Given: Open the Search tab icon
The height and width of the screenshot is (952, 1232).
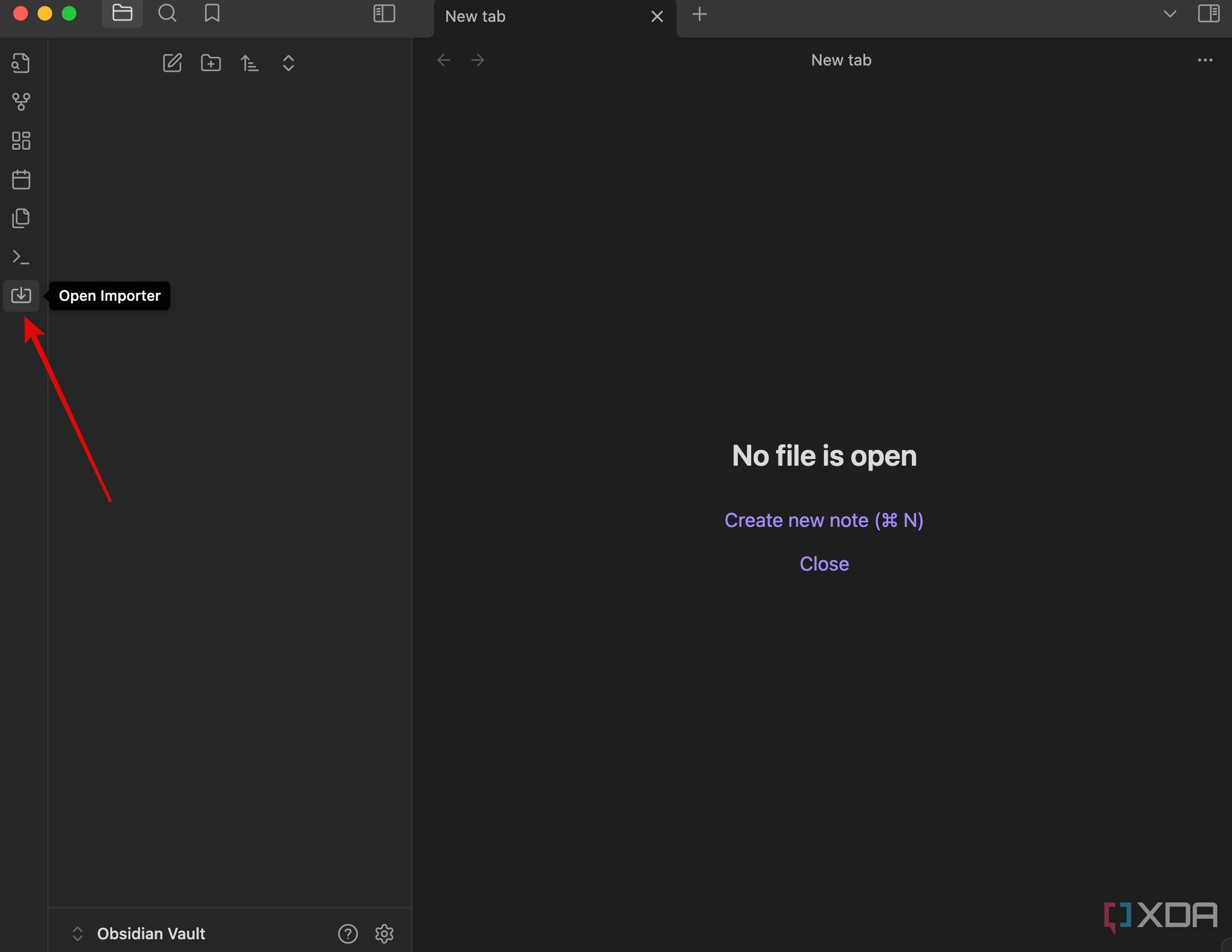Looking at the screenshot, I should click(167, 13).
